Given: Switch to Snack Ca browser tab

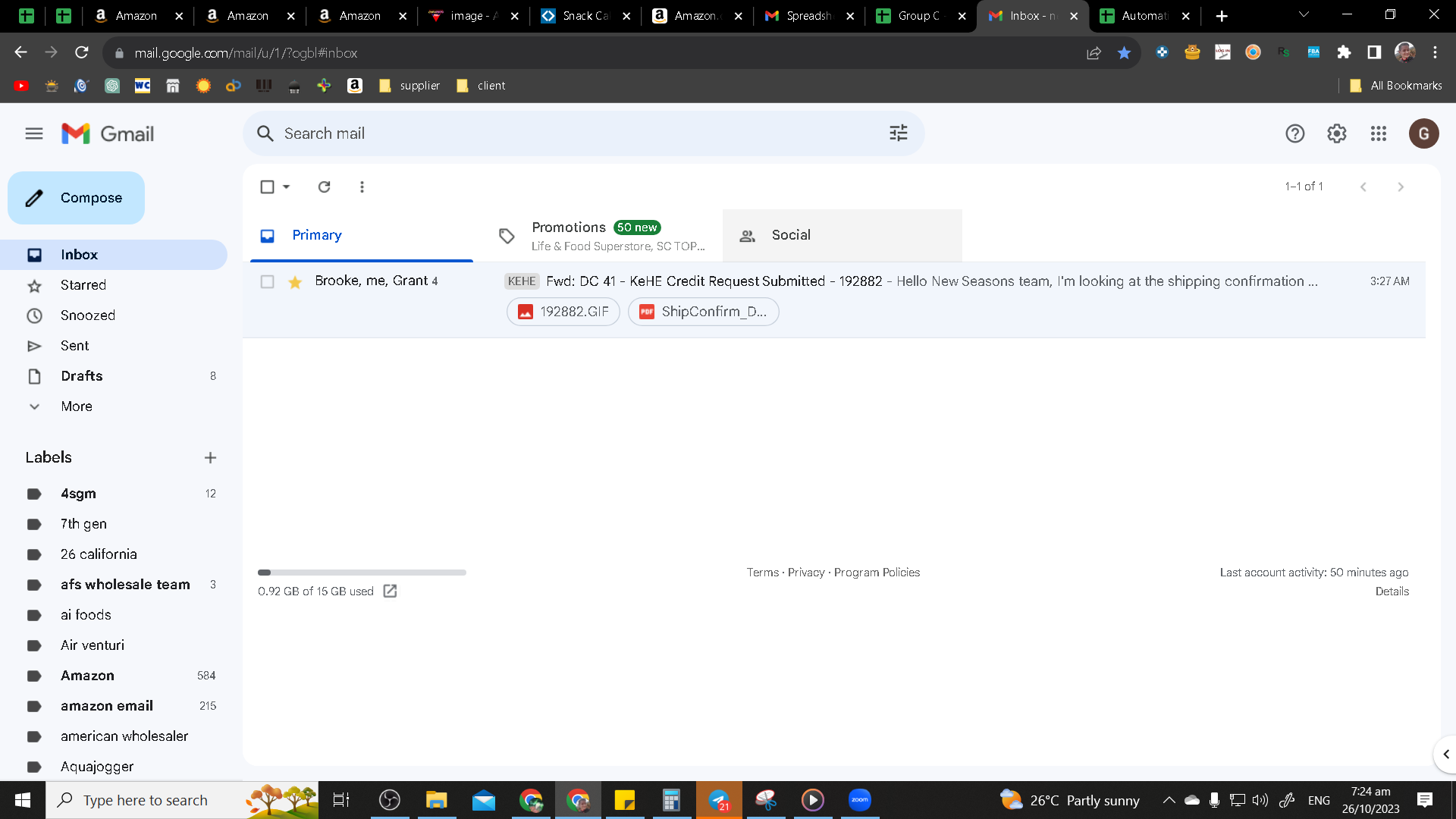Looking at the screenshot, I should (585, 16).
